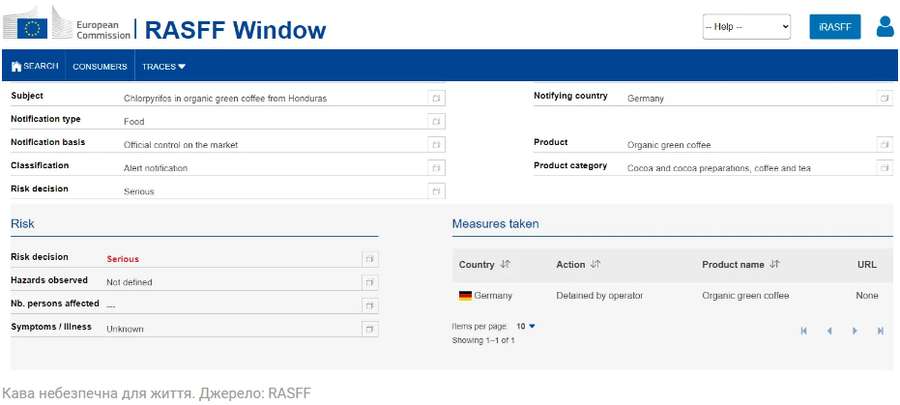
Task: Expand the Traces menu
Action: click(164, 67)
